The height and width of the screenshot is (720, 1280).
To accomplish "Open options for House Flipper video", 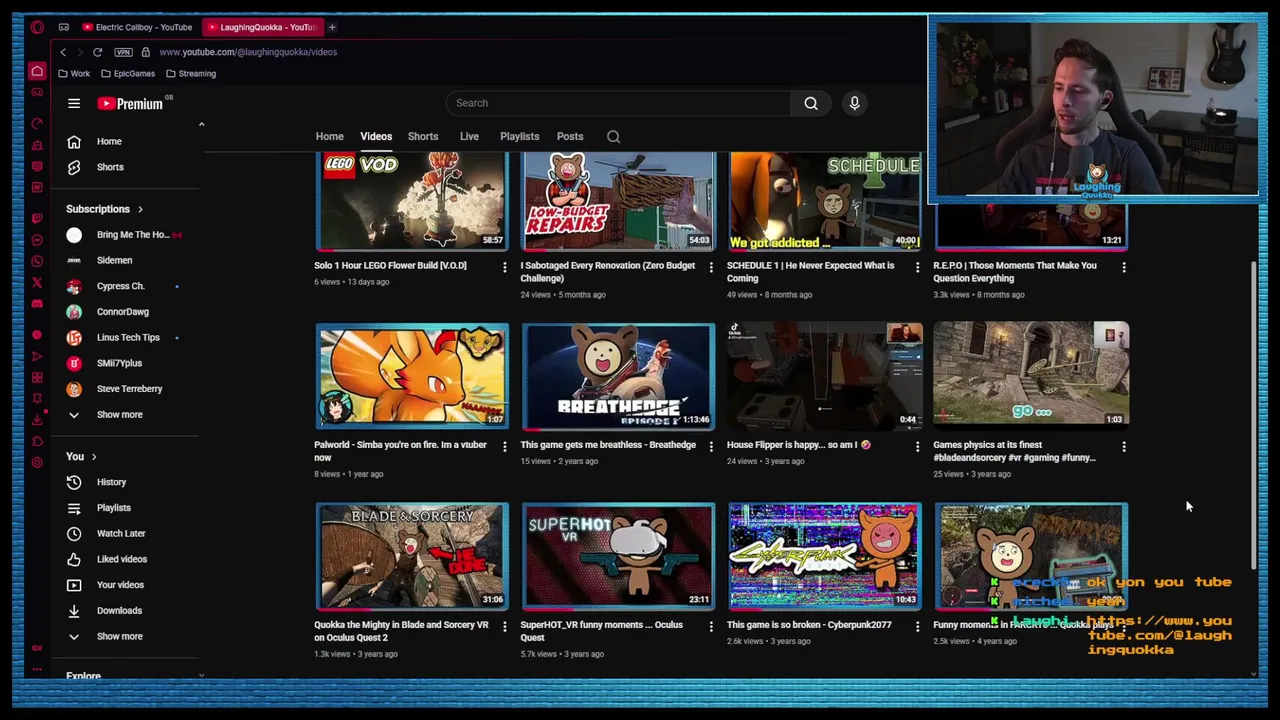I will (x=917, y=446).
